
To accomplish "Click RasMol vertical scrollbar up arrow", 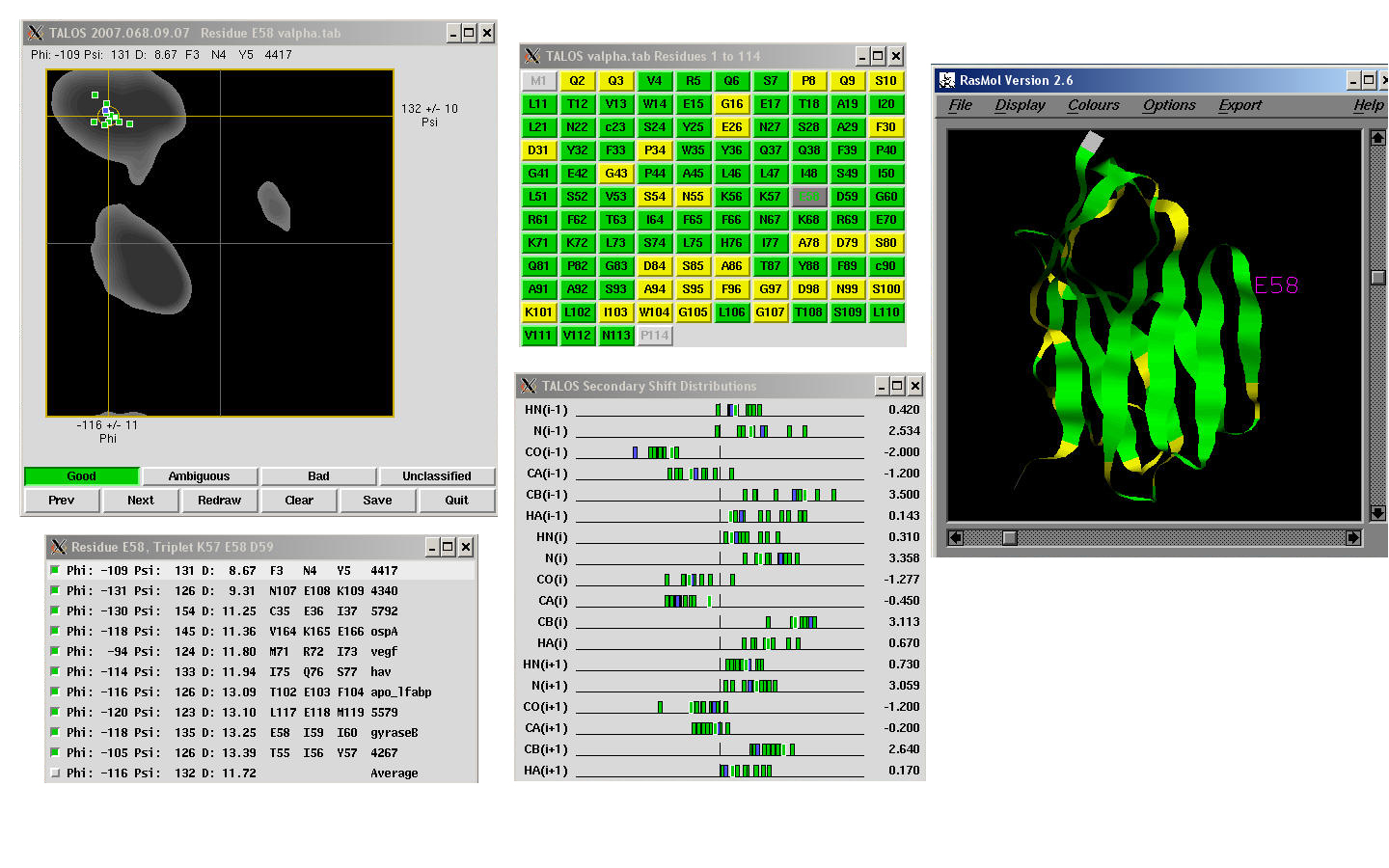I will 1378,138.
